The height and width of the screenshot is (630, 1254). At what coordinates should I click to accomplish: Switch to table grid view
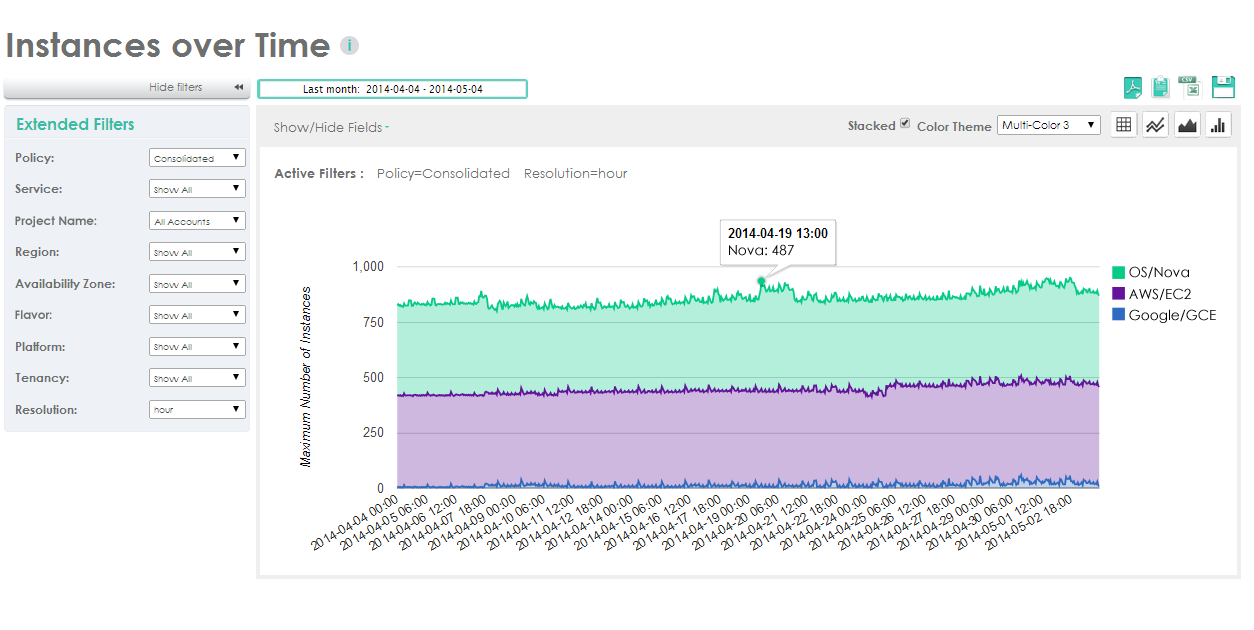coord(1124,125)
